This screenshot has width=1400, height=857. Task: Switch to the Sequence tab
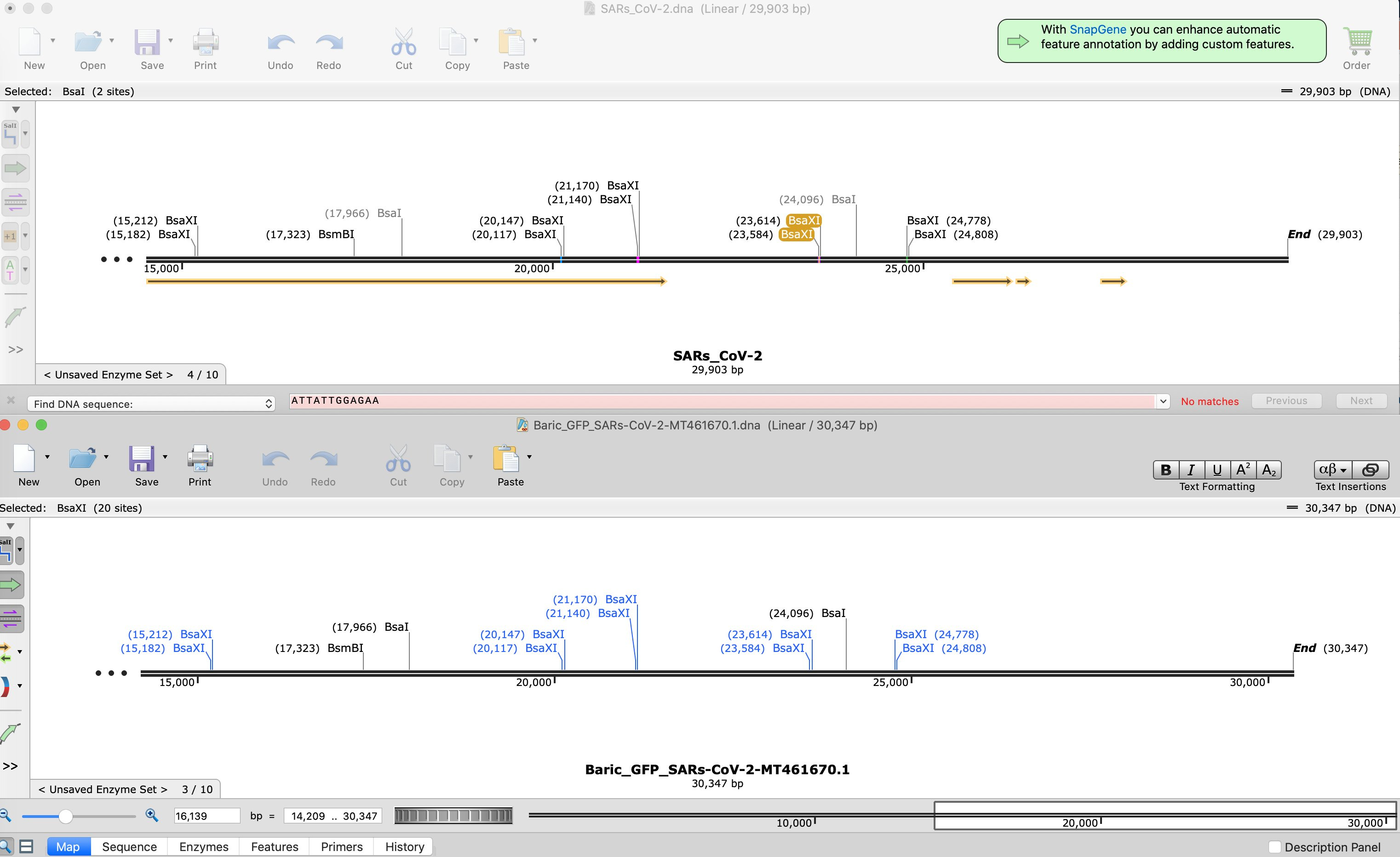[129, 846]
